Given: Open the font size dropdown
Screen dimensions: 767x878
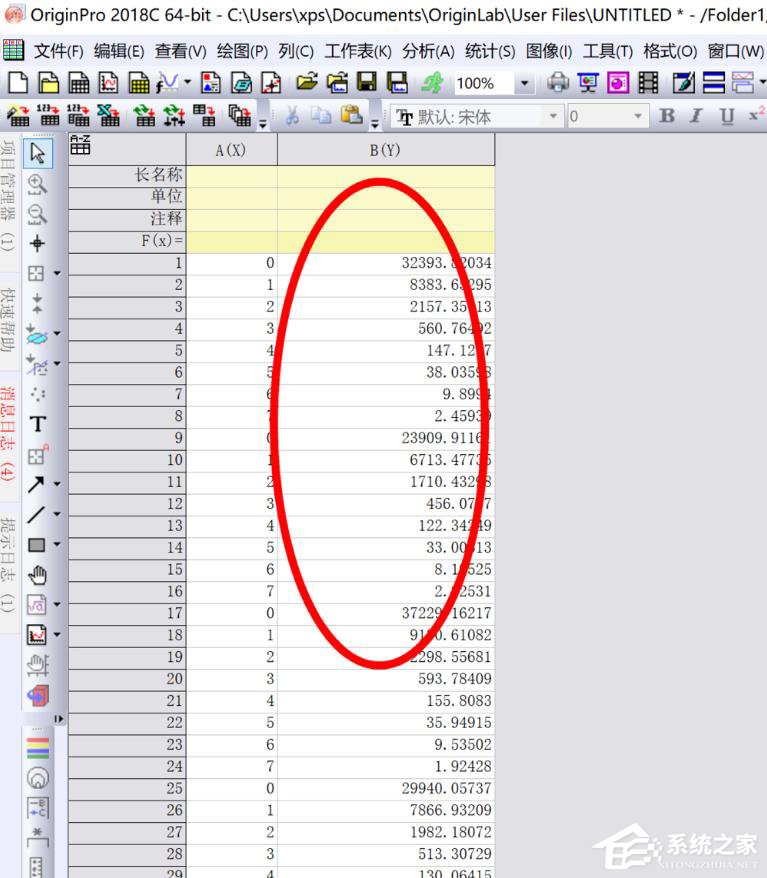Looking at the screenshot, I should [x=638, y=116].
